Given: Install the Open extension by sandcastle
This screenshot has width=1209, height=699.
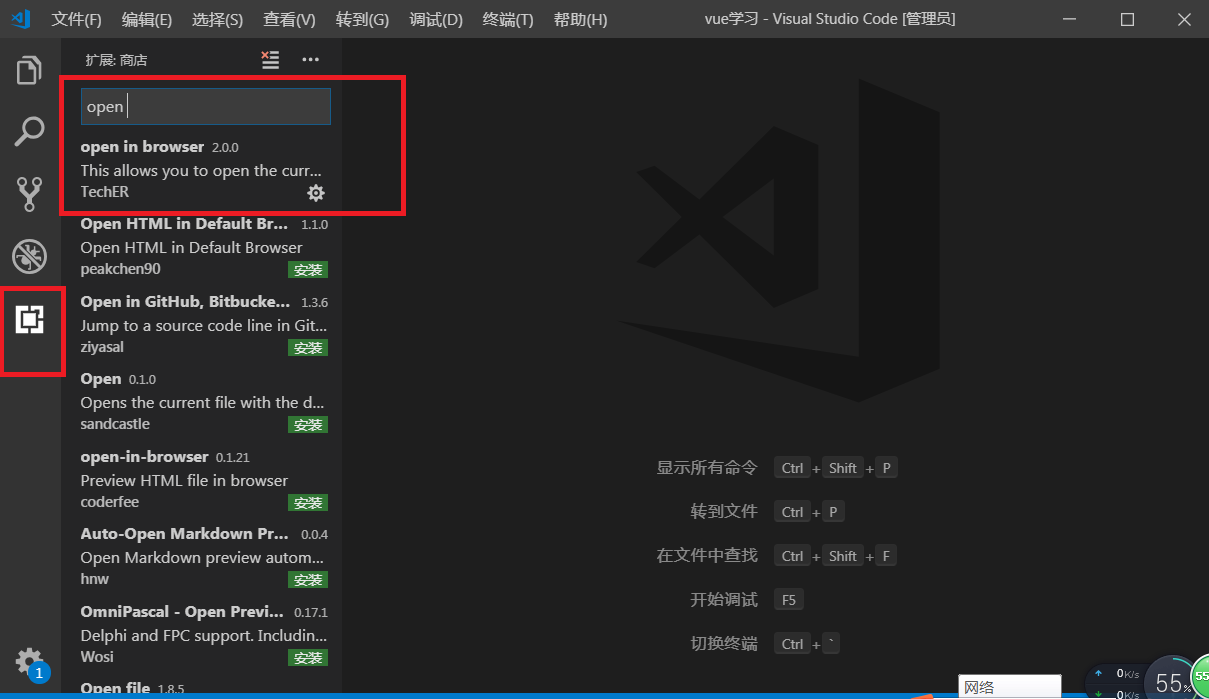Looking at the screenshot, I should tap(308, 424).
